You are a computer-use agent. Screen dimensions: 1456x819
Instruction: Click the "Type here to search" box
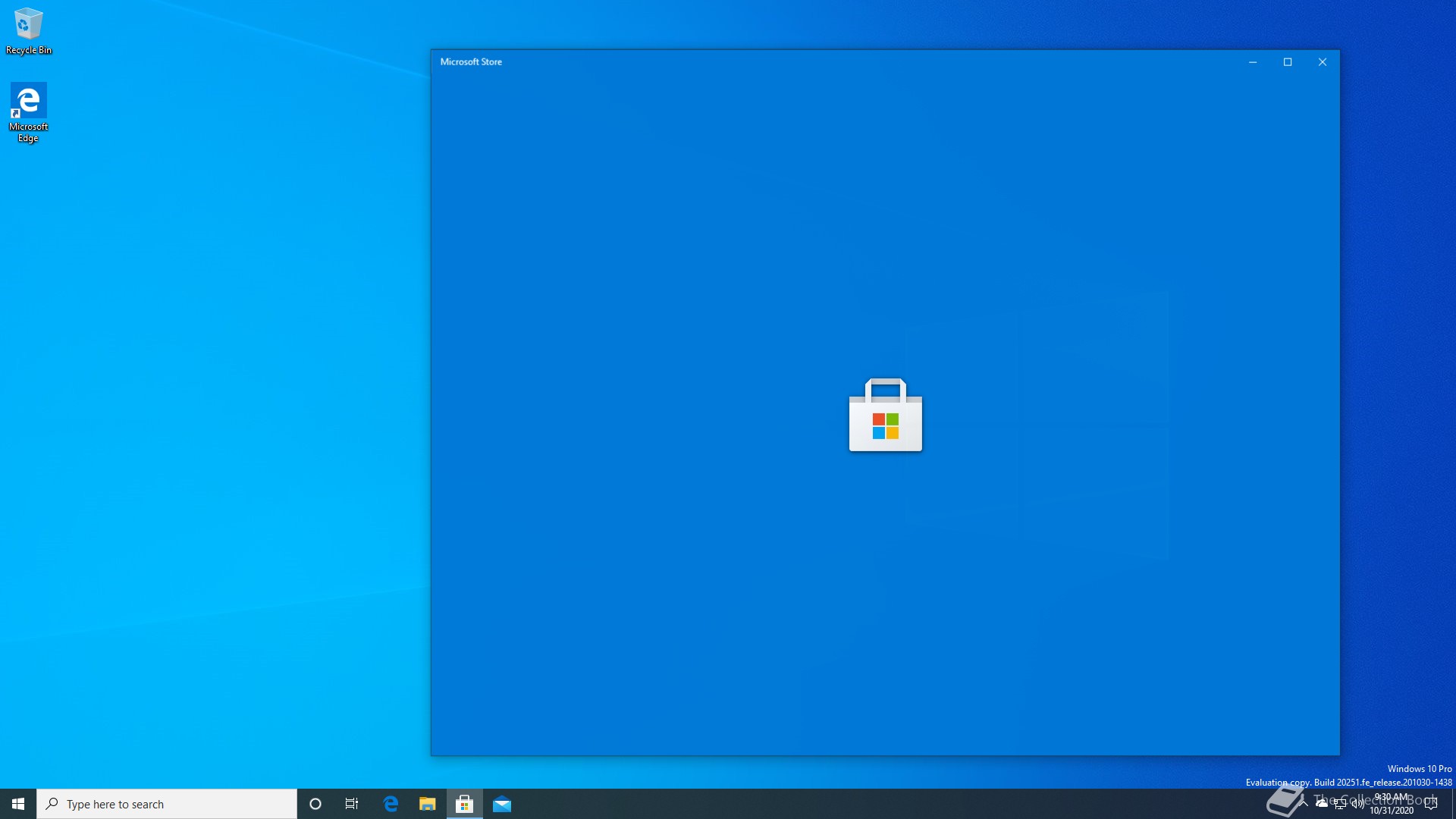coord(167,804)
